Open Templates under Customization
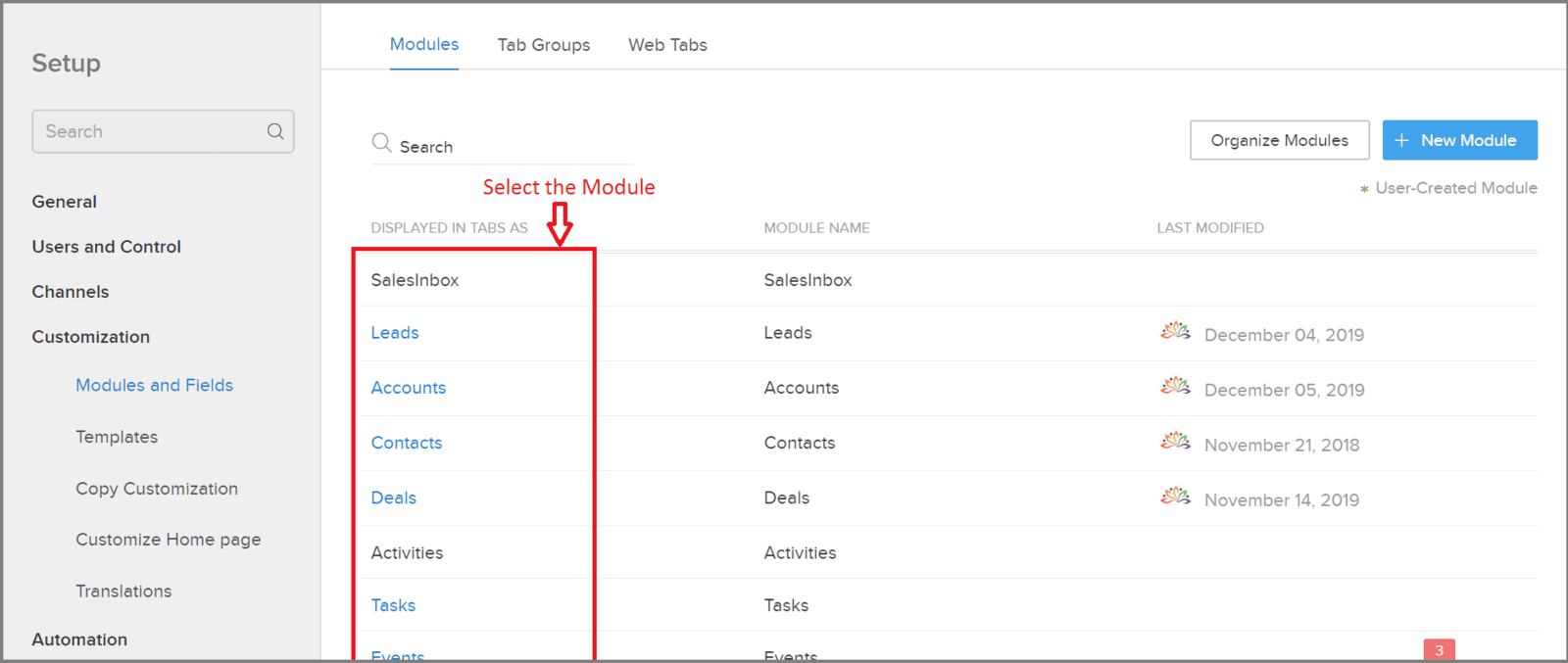The width and height of the screenshot is (1568, 663). [117, 437]
